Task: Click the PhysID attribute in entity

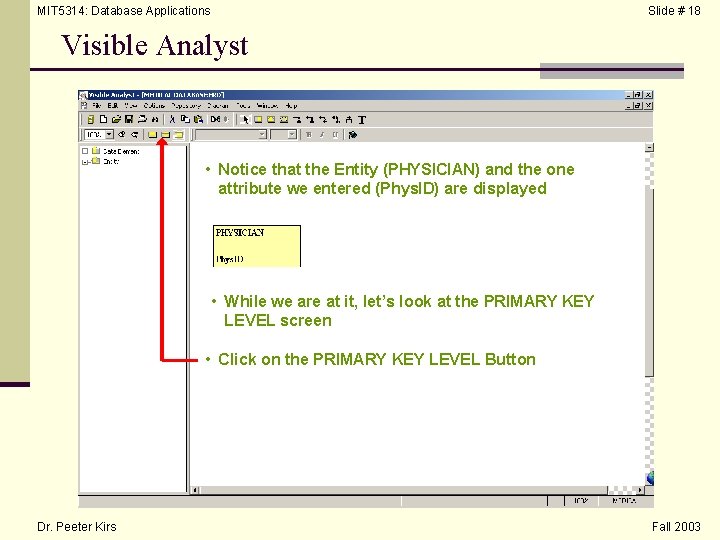Action: tap(230, 259)
